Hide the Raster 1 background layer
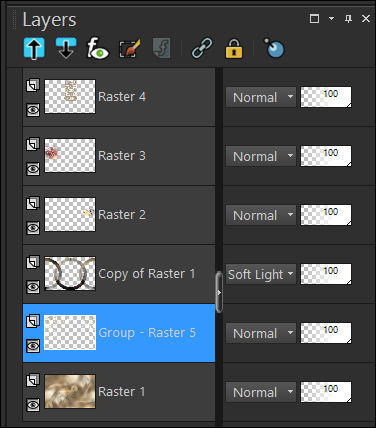 33,405
